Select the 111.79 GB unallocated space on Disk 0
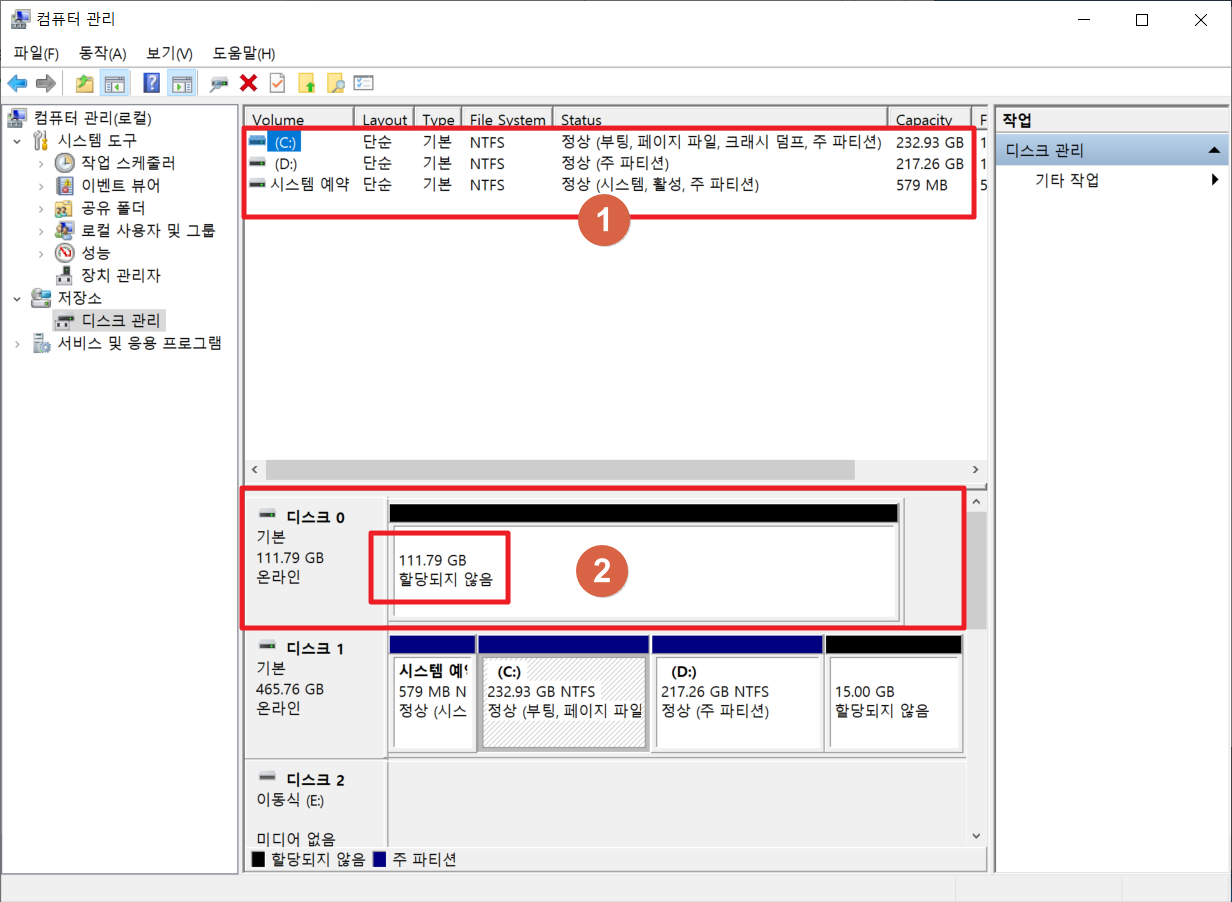Viewport: 1232px width, 902px height. coord(644,562)
